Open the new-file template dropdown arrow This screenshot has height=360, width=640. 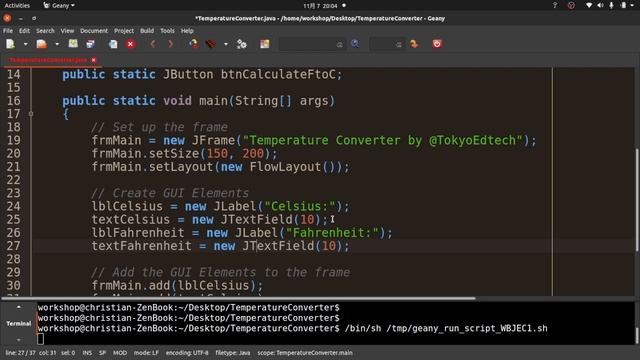[25, 44]
